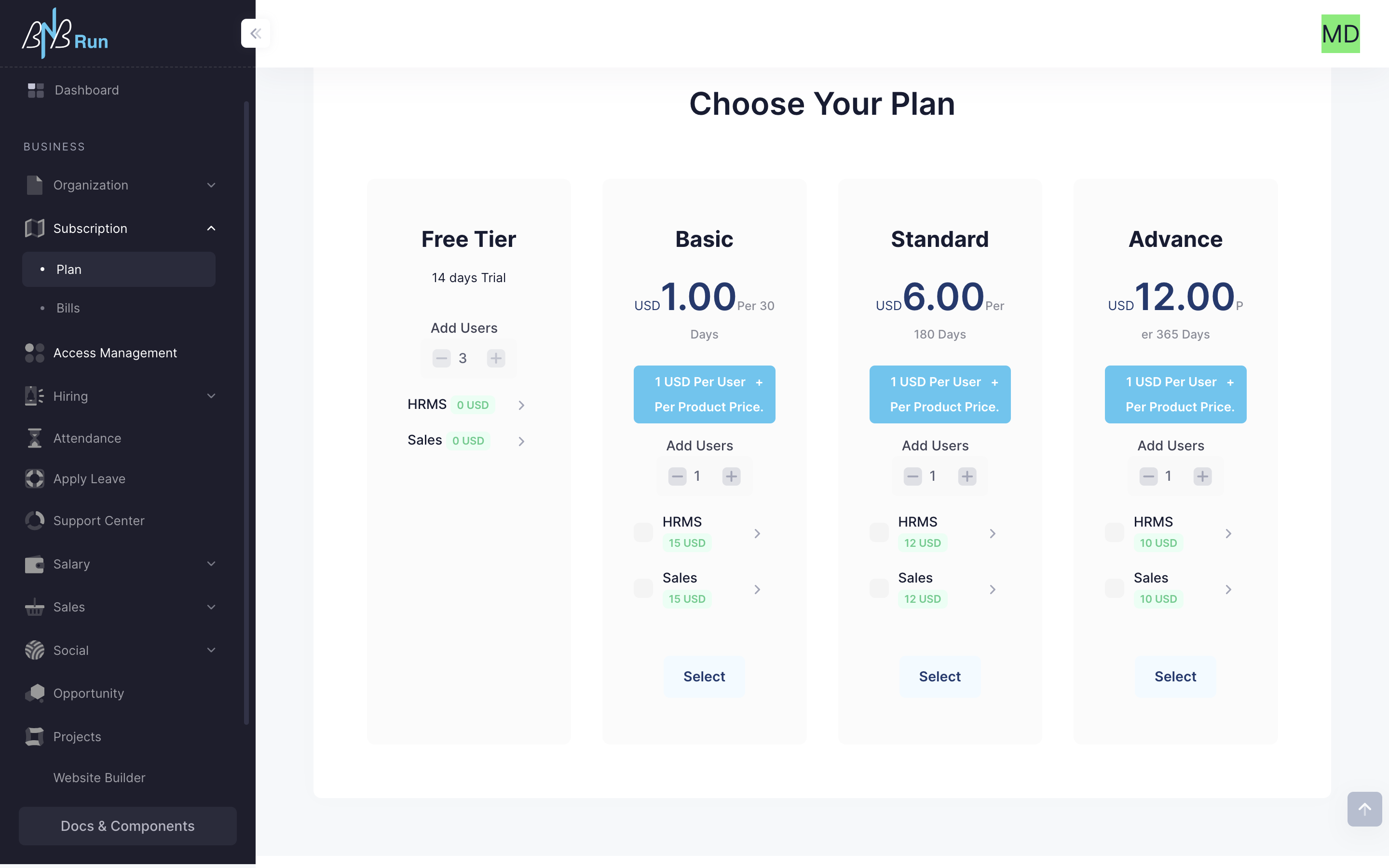Click the Access Management icon

[x=35, y=353]
